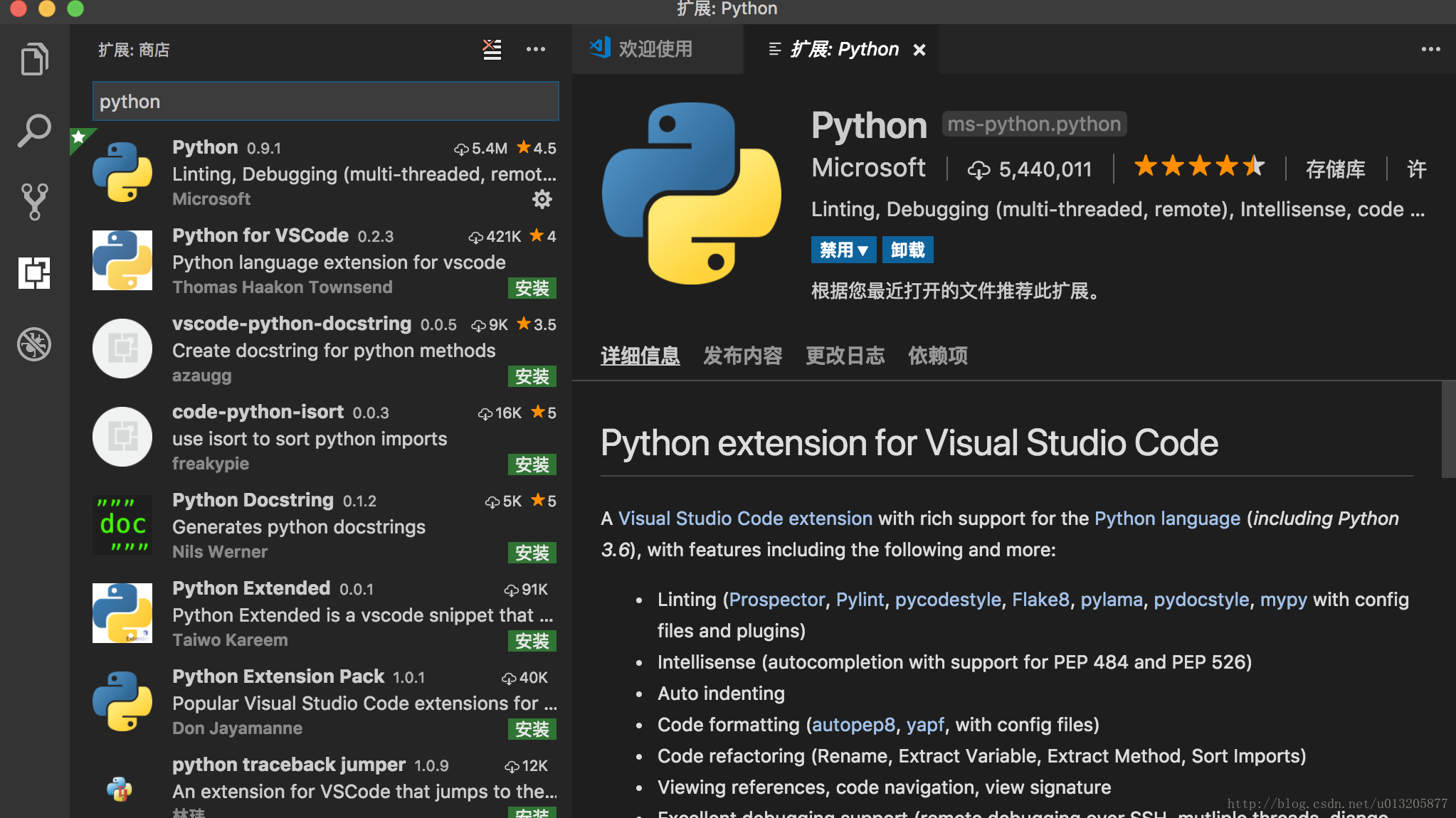Open the Python language link
The image size is (1456, 818).
1167,519
